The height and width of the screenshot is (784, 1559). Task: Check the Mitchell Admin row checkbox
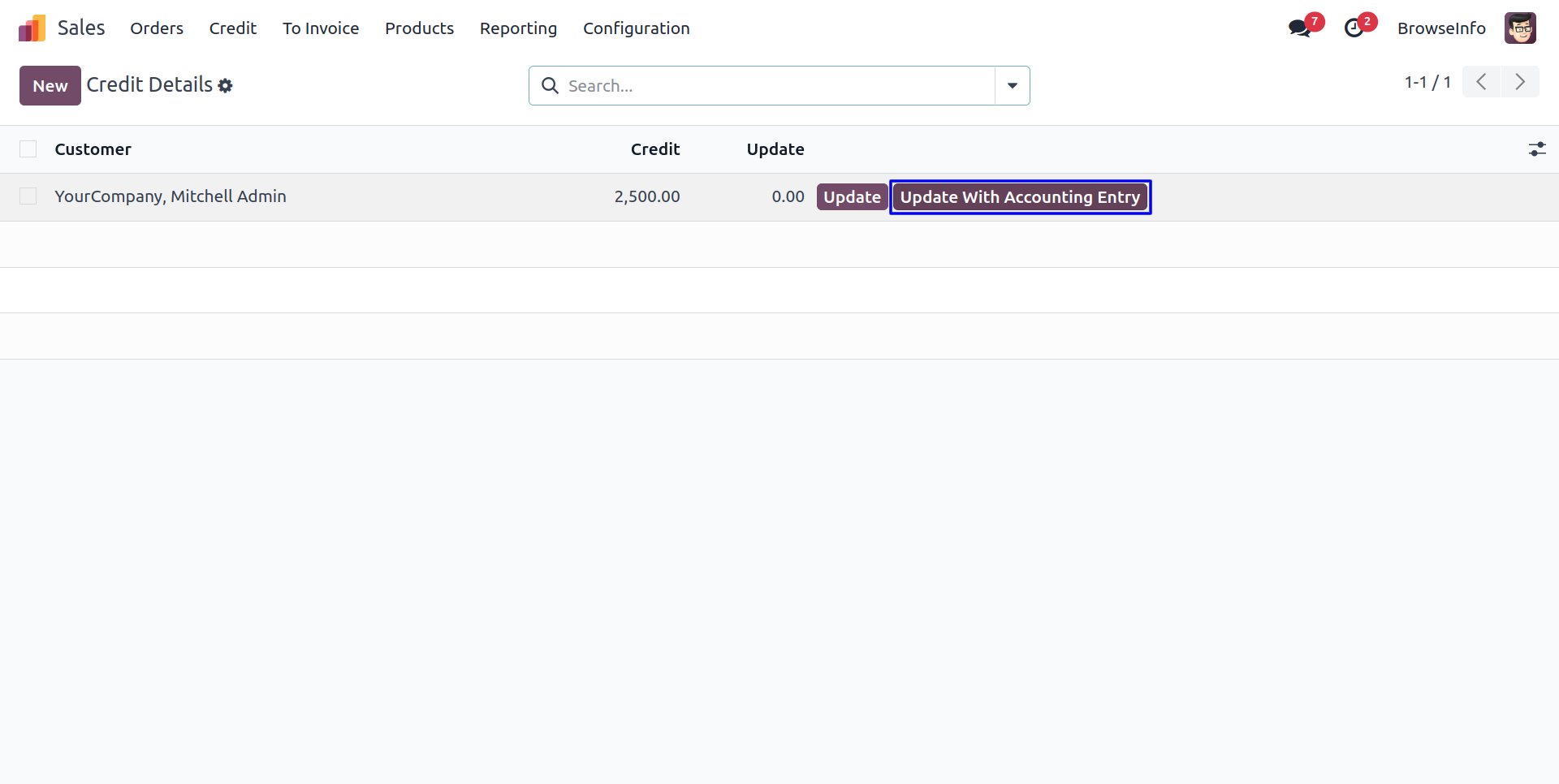click(x=28, y=196)
